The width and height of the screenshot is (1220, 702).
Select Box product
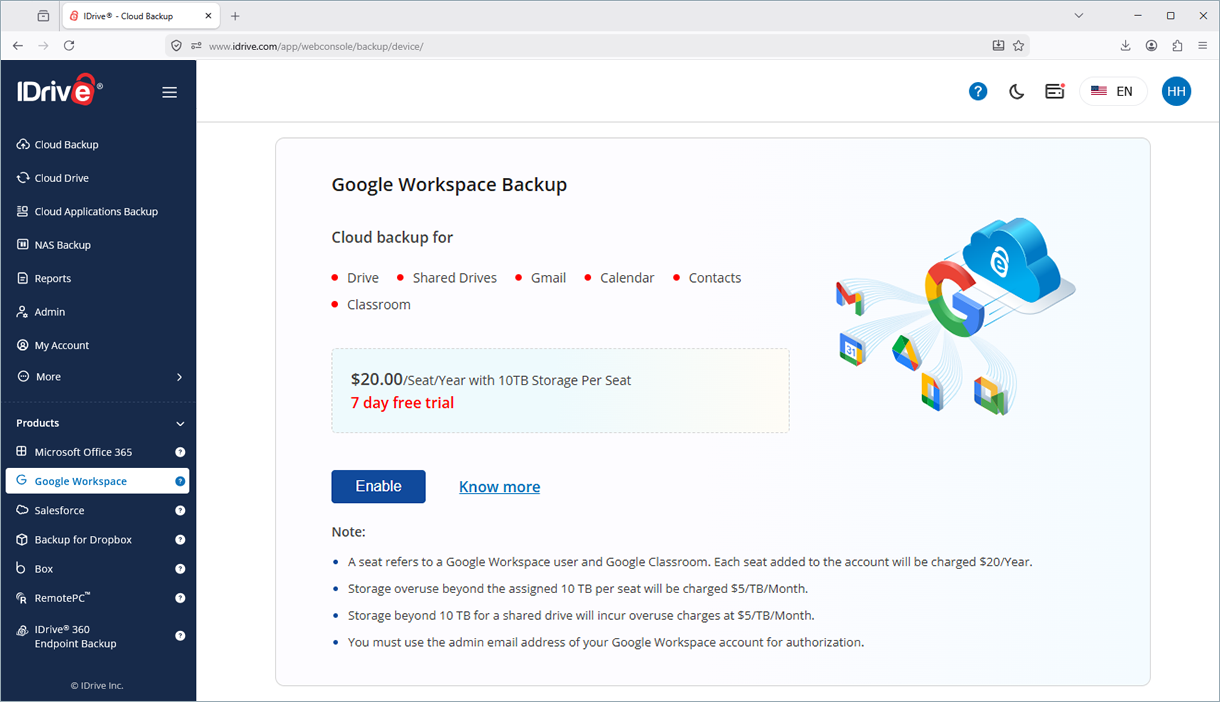44,568
